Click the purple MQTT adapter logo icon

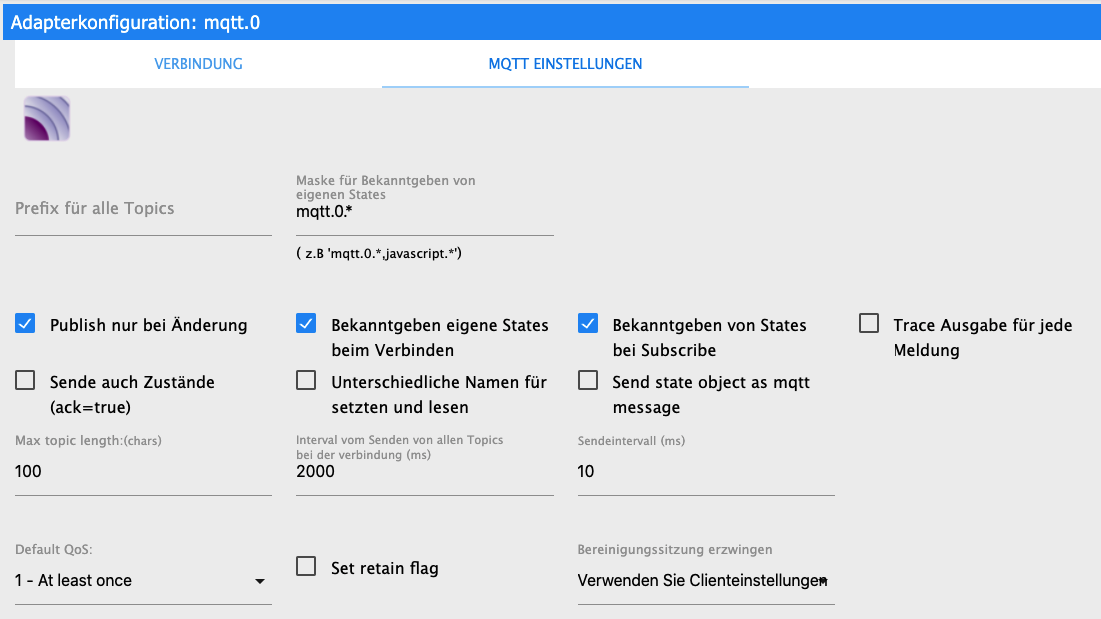click(x=47, y=119)
